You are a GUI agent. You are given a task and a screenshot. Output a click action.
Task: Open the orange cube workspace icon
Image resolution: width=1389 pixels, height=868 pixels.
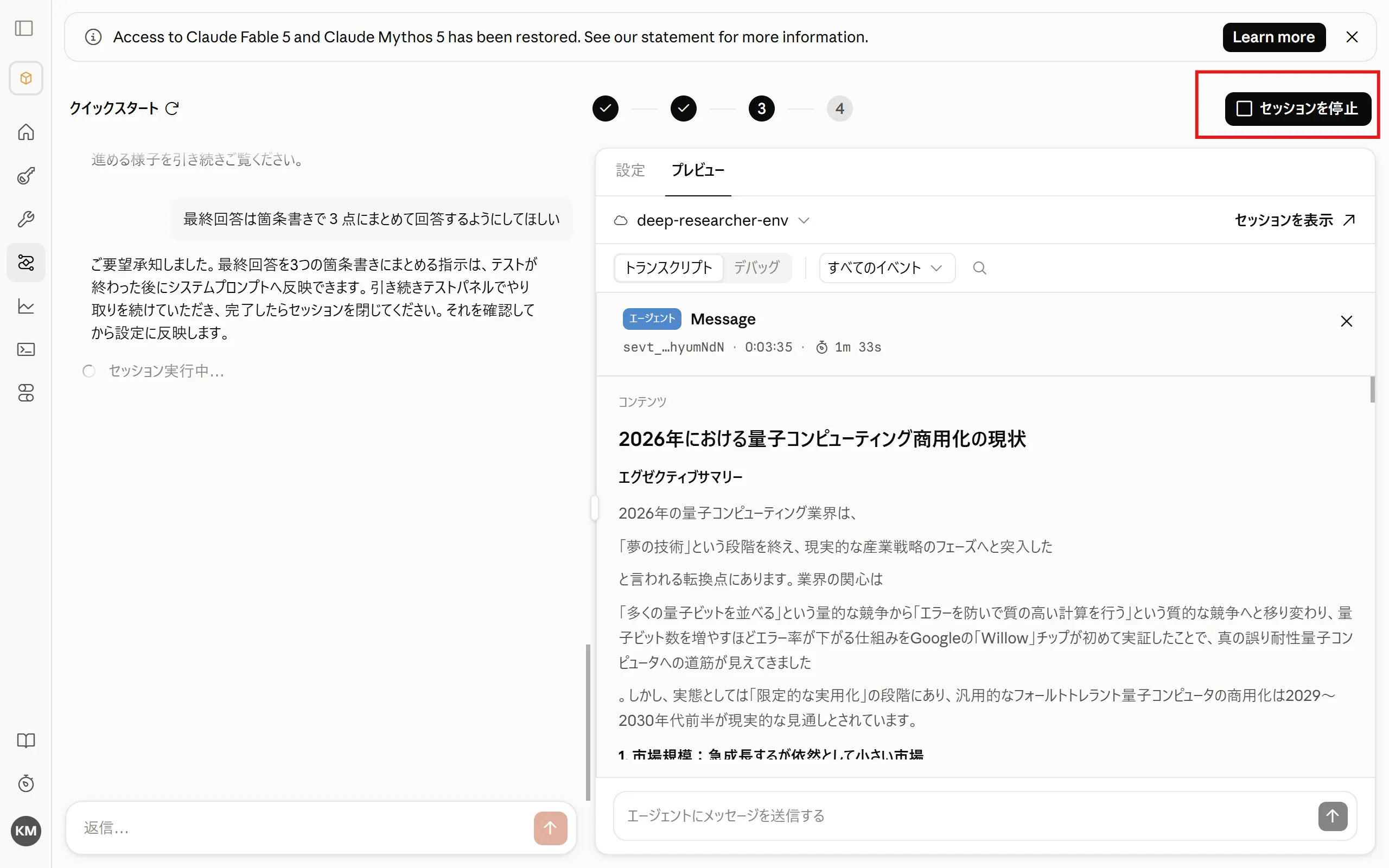coord(26,78)
